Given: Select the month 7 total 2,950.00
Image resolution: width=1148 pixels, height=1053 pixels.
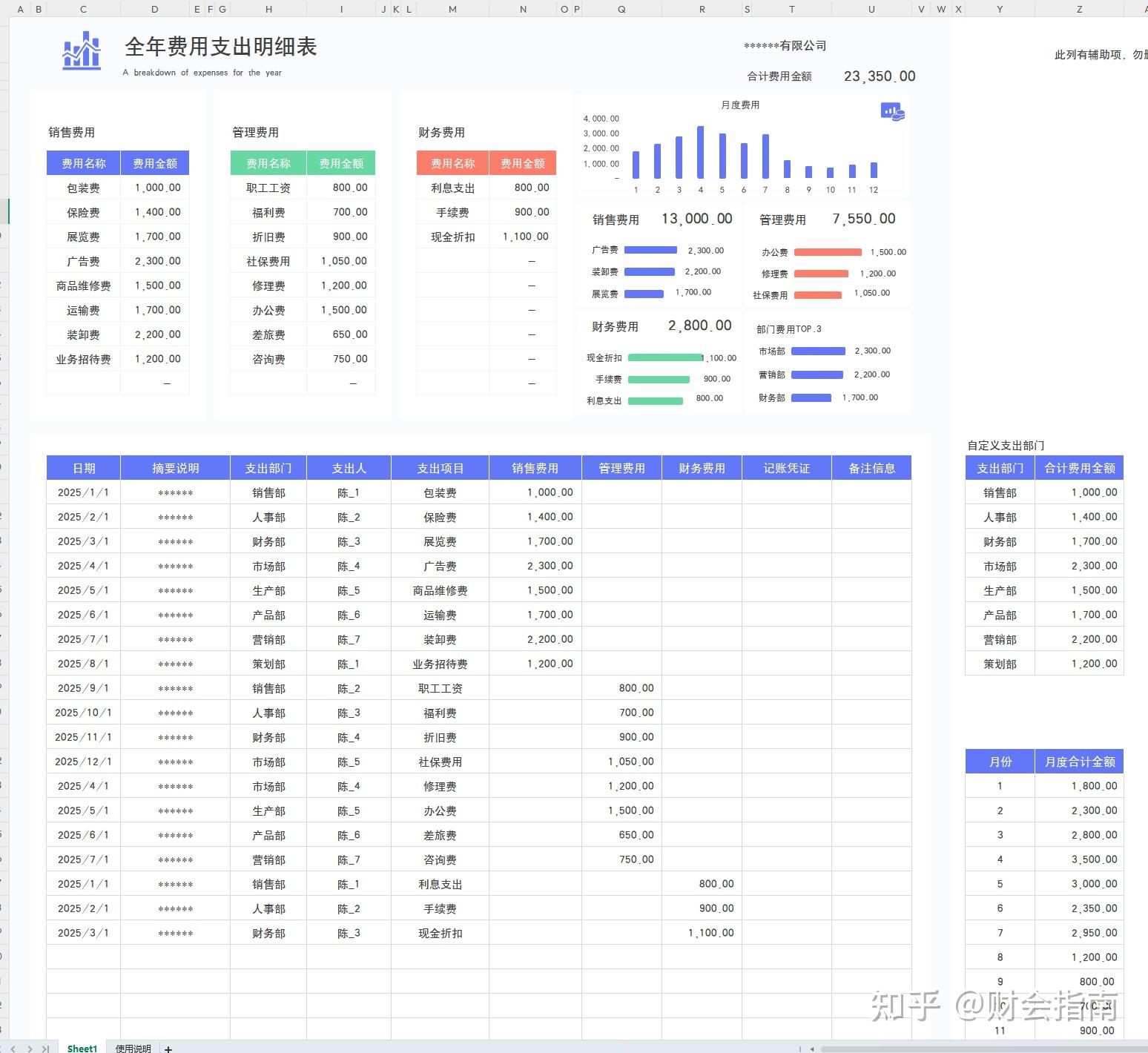Looking at the screenshot, I should 1080,933.
